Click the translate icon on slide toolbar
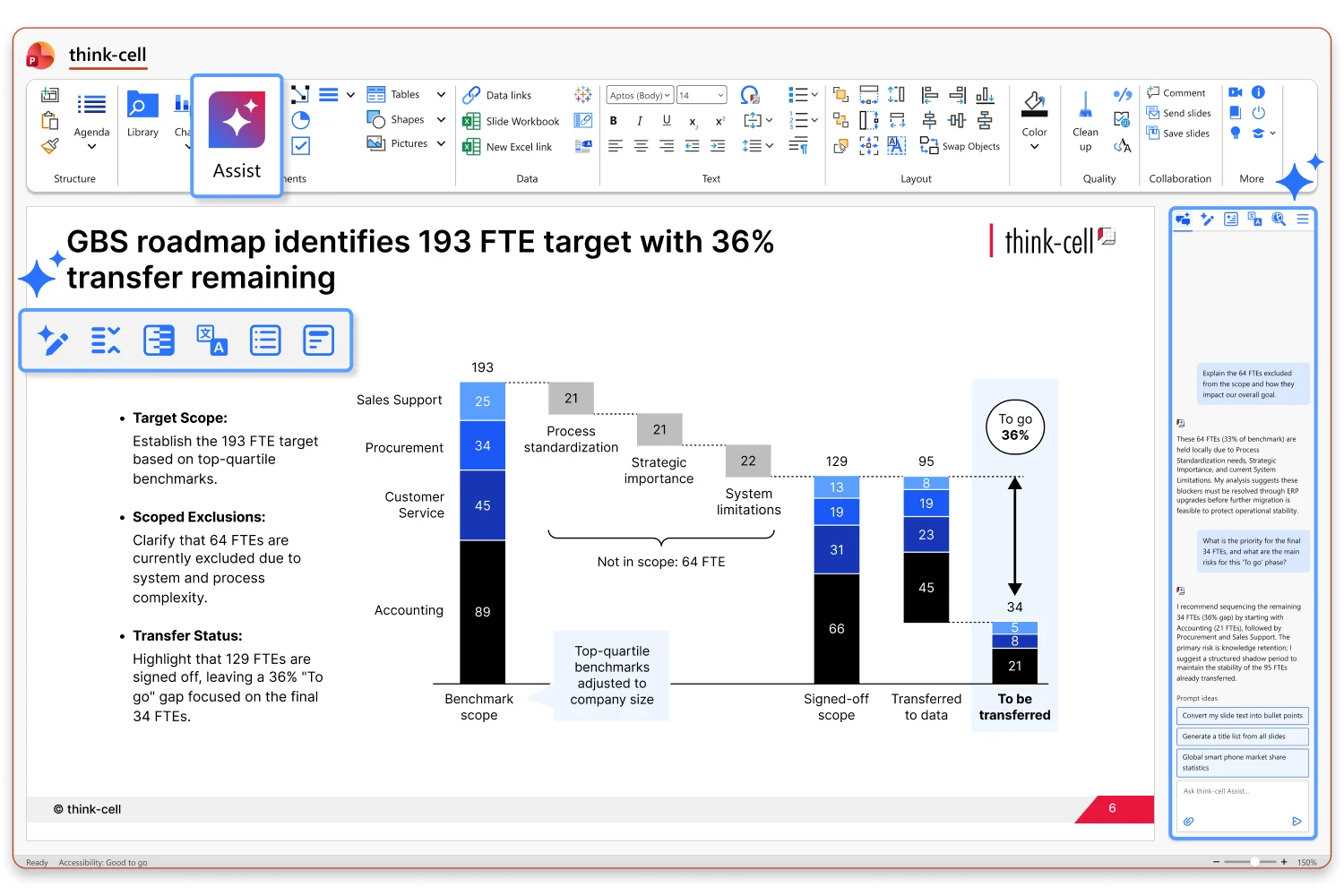 (211, 340)
